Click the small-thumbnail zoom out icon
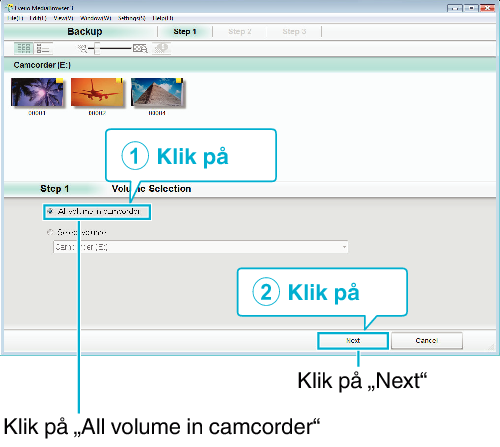The image size is (500, 447). click(82, 49)
